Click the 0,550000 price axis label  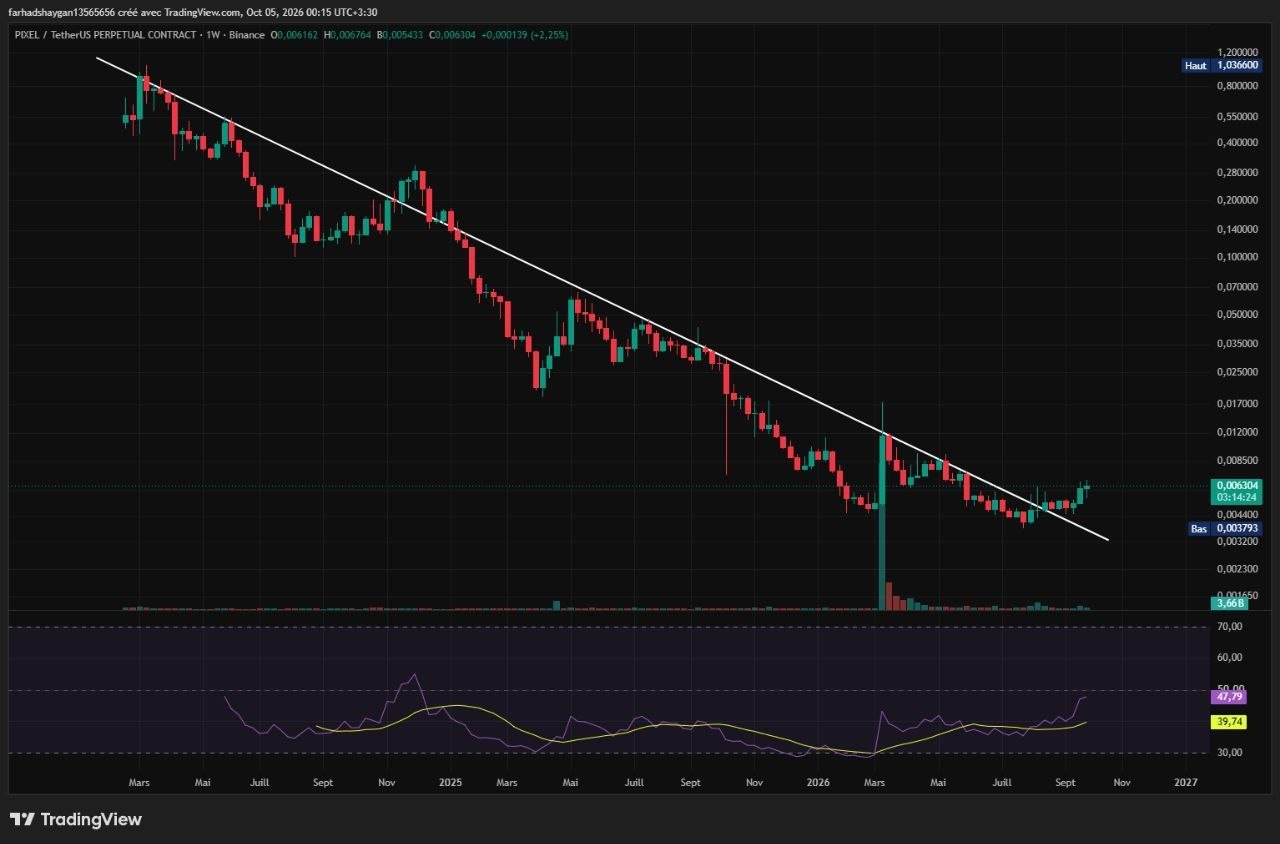click(1237, 116)
